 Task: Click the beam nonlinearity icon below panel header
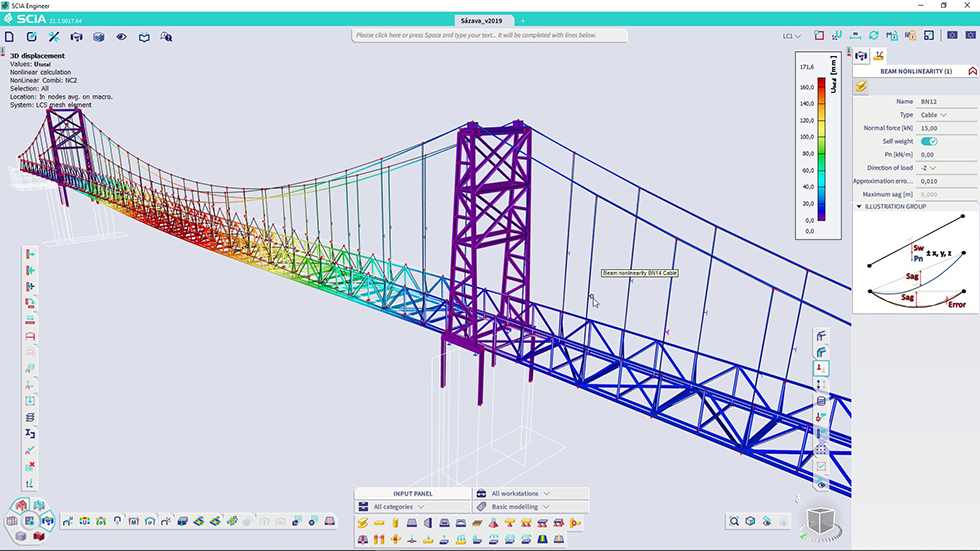(x=861, y=87)
